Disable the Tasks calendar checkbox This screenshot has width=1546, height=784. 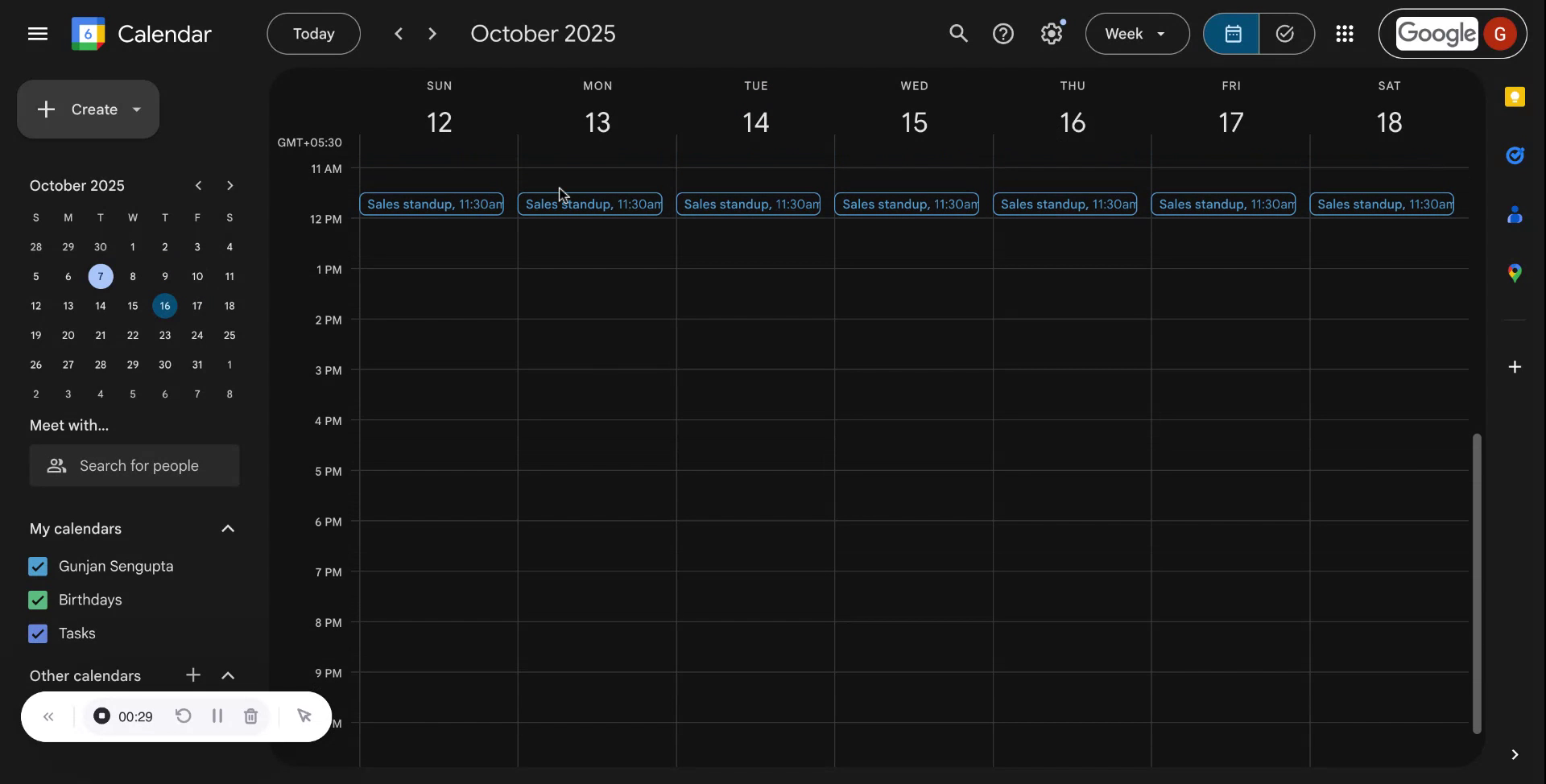point(37,633)
